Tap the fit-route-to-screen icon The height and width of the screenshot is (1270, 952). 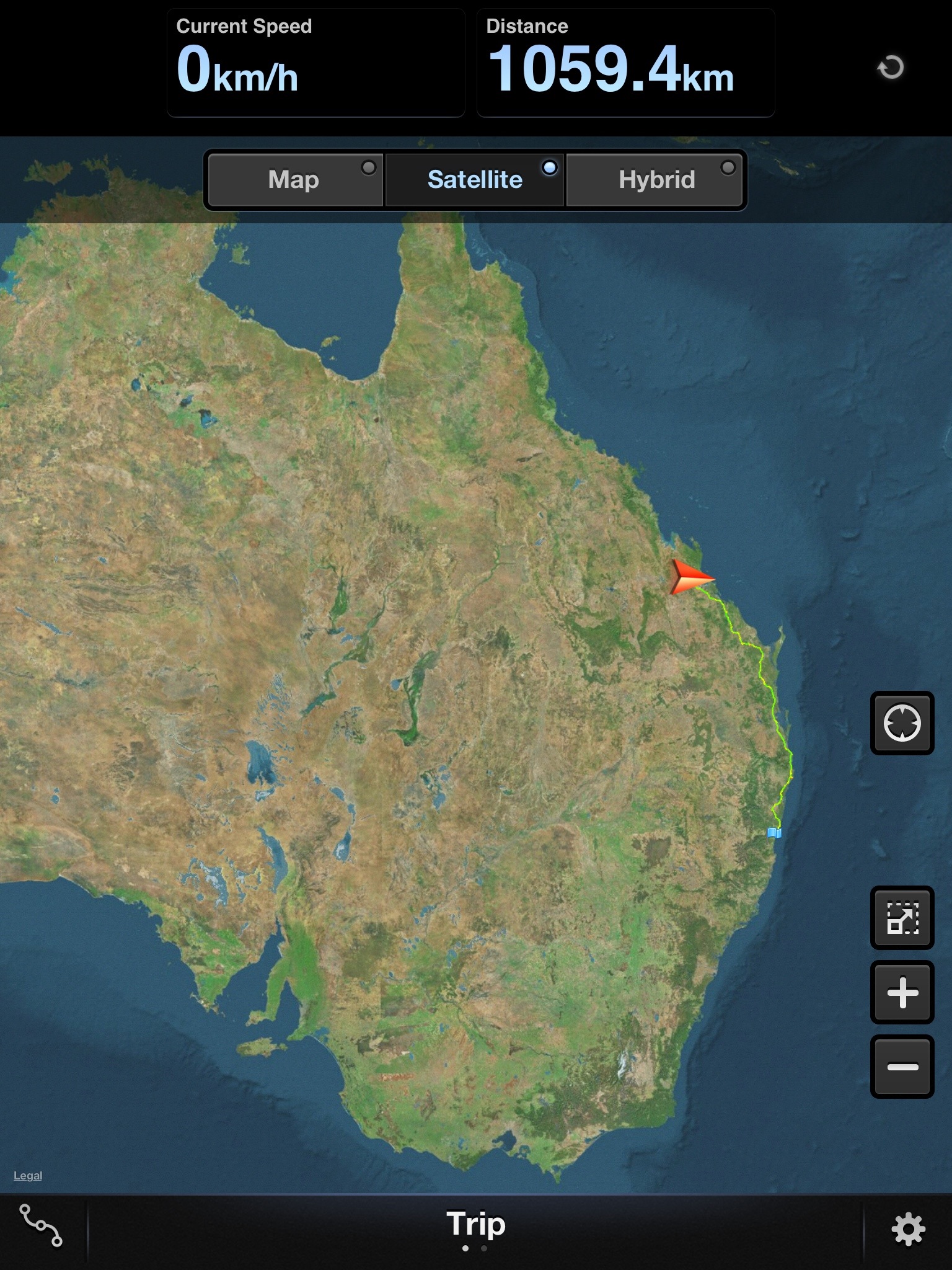[x=902, y=918]
